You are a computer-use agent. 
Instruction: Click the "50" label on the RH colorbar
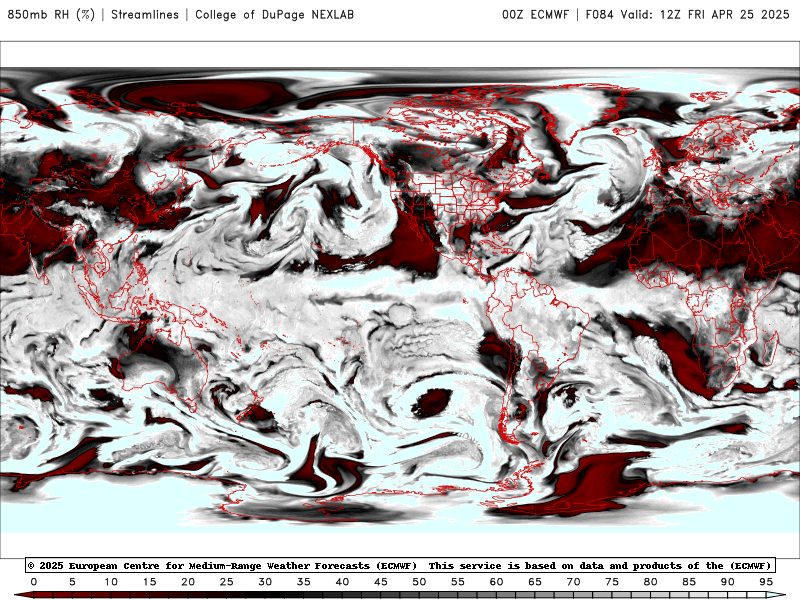419,582
